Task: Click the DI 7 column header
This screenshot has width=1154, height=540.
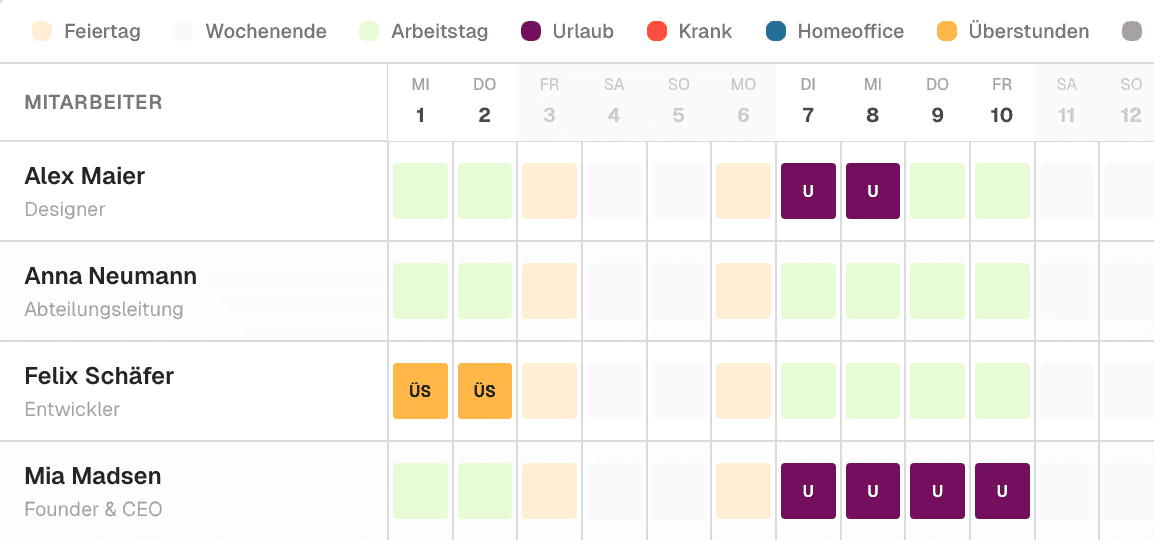Action: click(808, 101)
